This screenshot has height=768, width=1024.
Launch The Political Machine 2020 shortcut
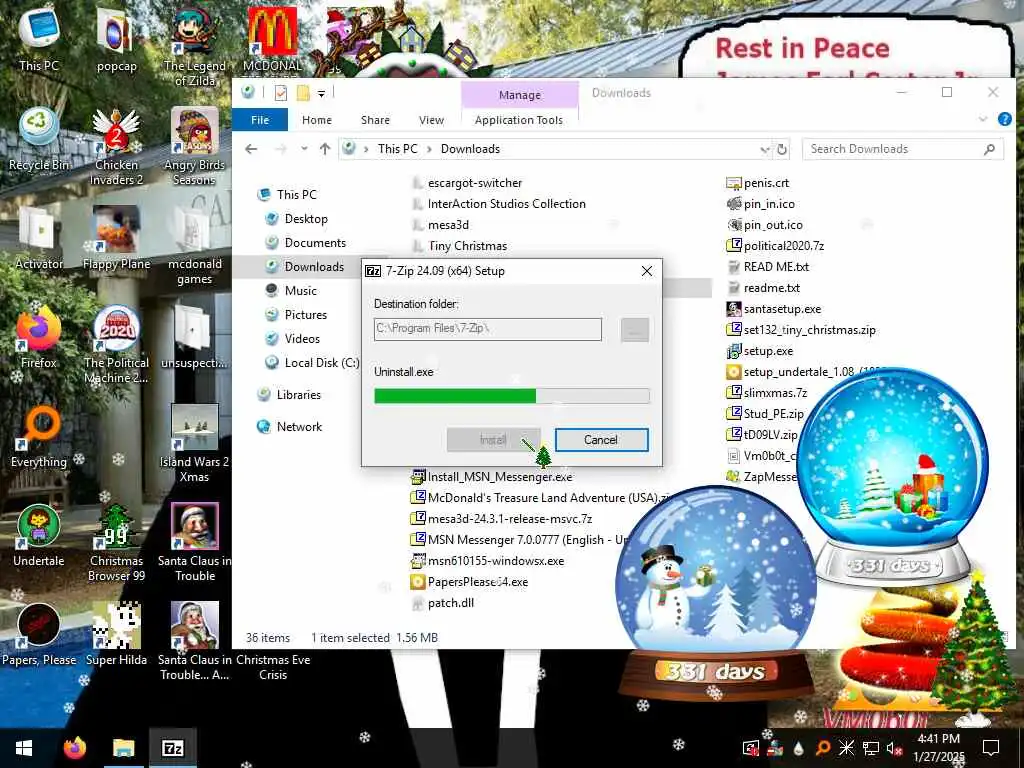point(116,345)
